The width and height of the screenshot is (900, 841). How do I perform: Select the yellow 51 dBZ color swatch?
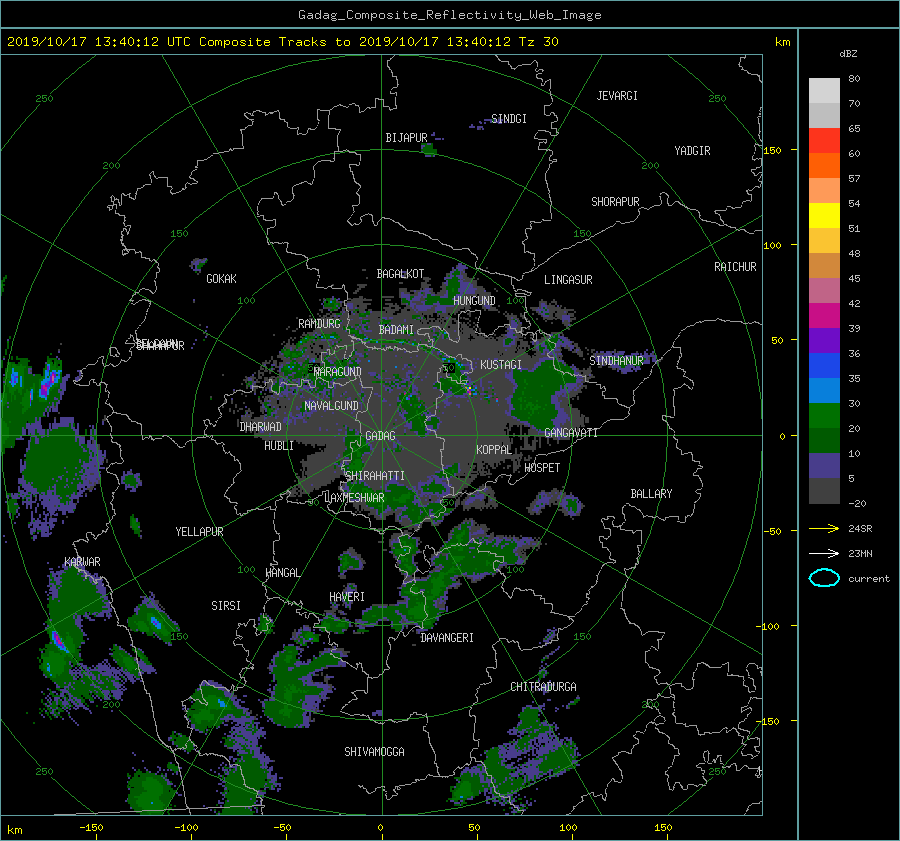tap(824, 215)
